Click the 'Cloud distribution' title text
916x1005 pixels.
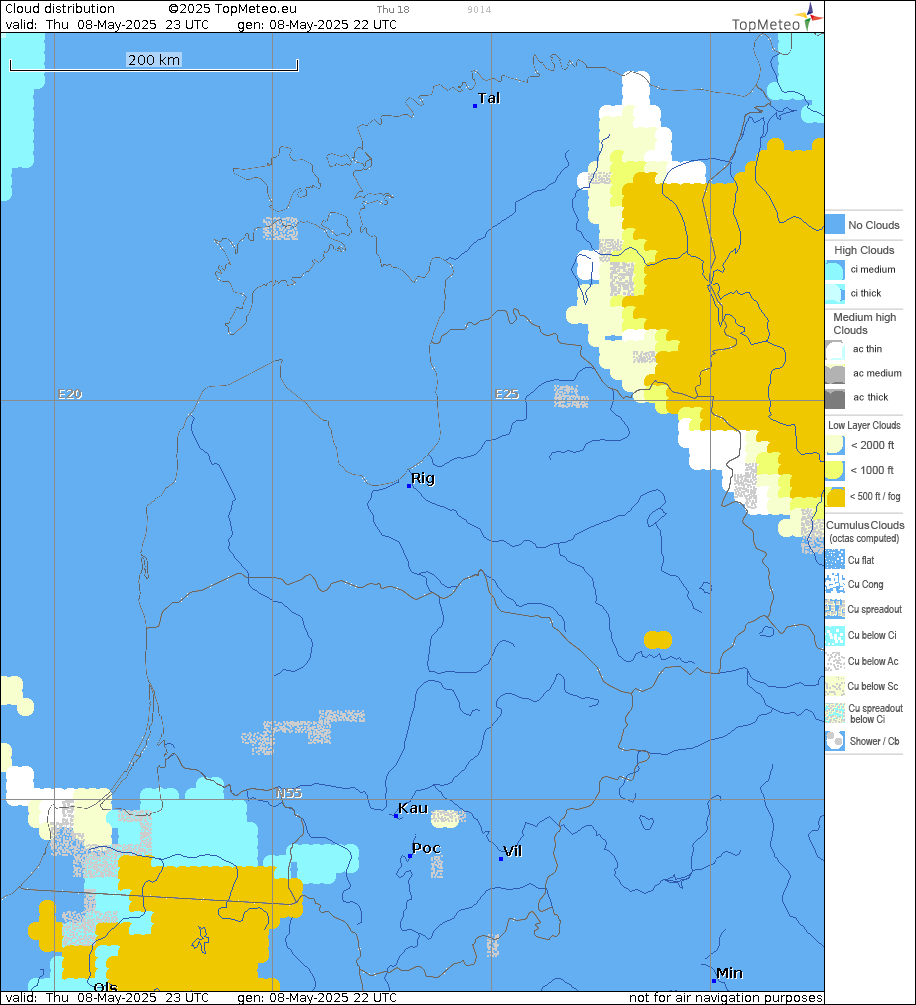click(60, 8)
